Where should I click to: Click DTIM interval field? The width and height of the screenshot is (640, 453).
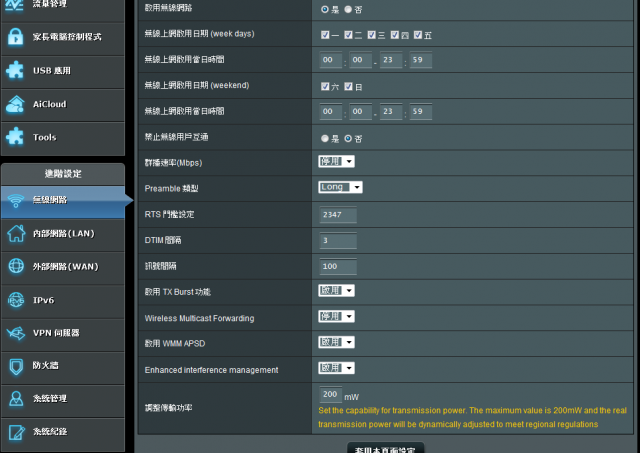(338, 240)
